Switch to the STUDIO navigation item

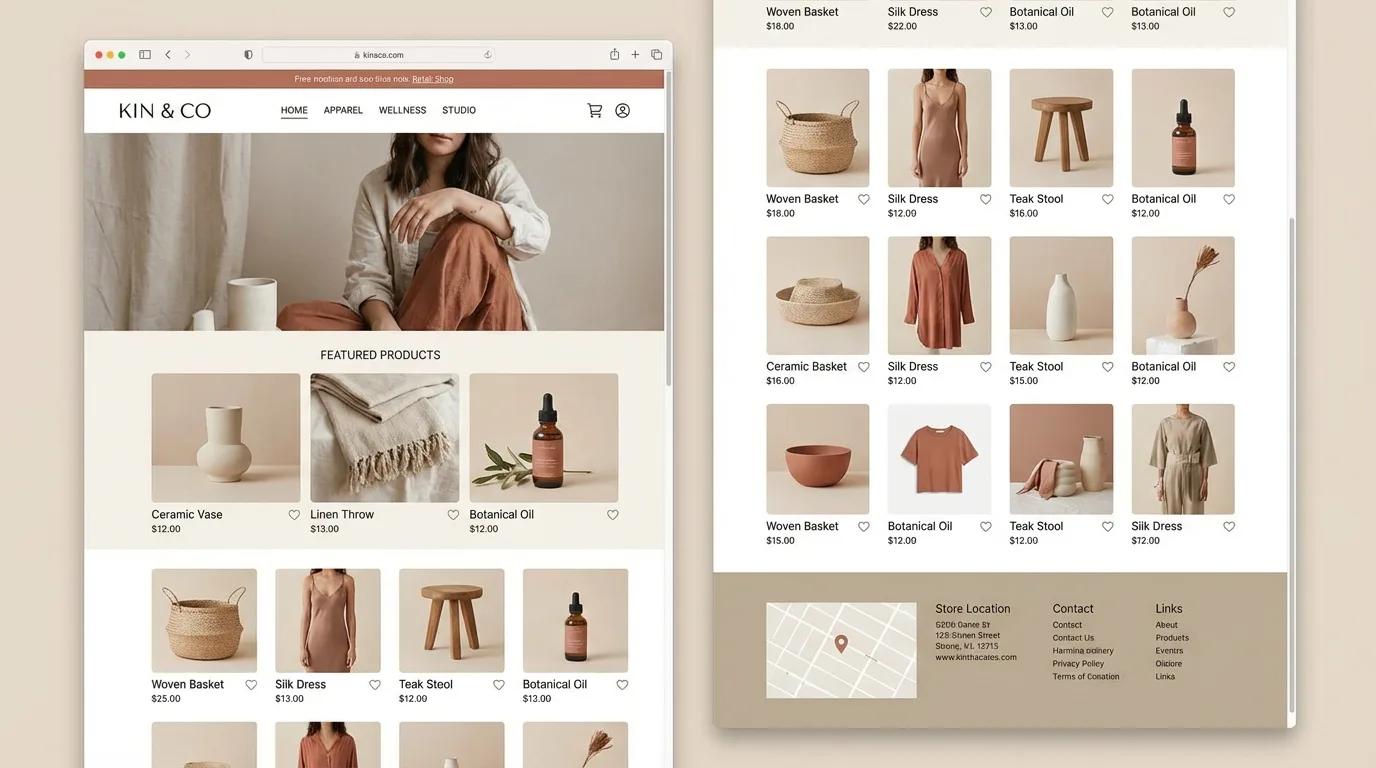point(458,110)
